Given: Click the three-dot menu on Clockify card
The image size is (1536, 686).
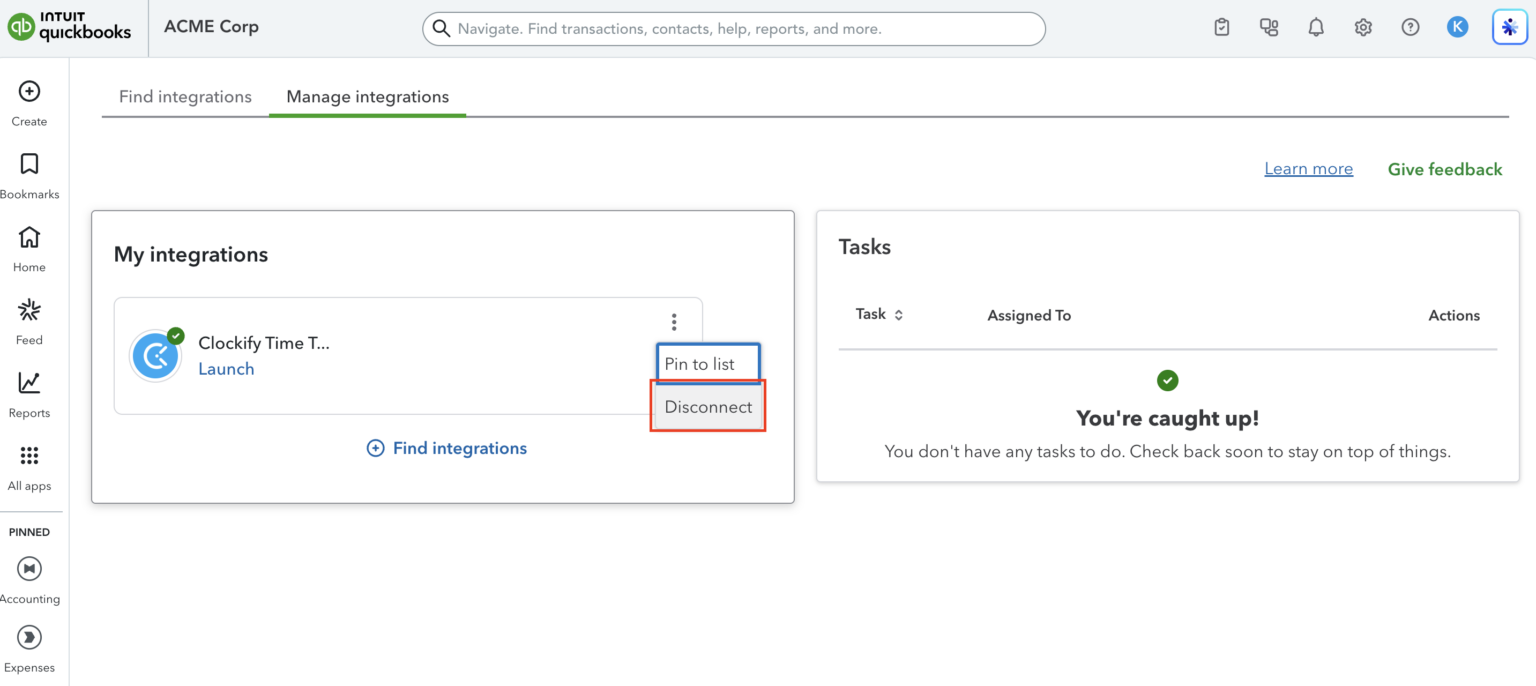Looking at the screenshot, I should [x=674, y=322].
